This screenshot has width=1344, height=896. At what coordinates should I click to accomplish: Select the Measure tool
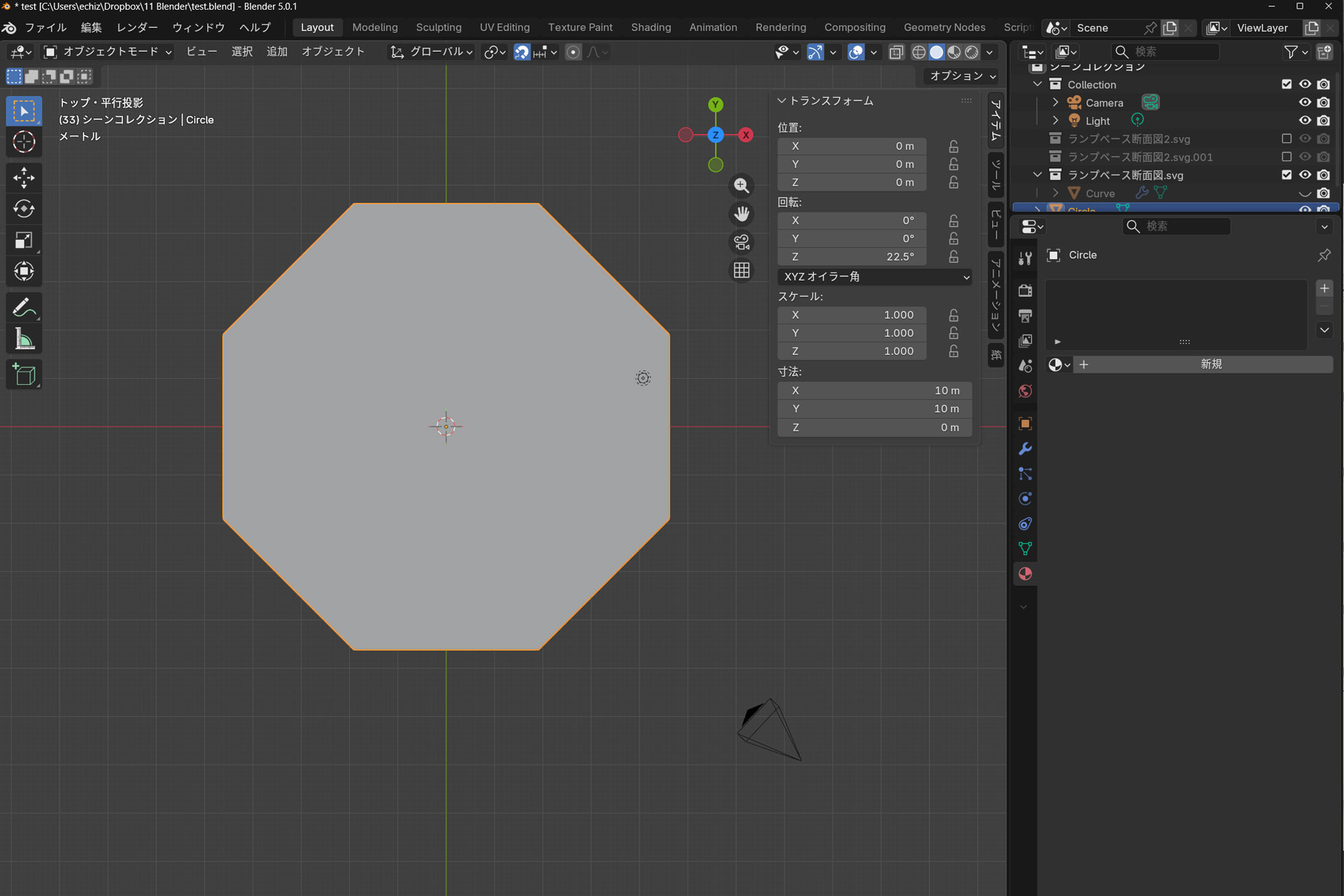point(24,339)
